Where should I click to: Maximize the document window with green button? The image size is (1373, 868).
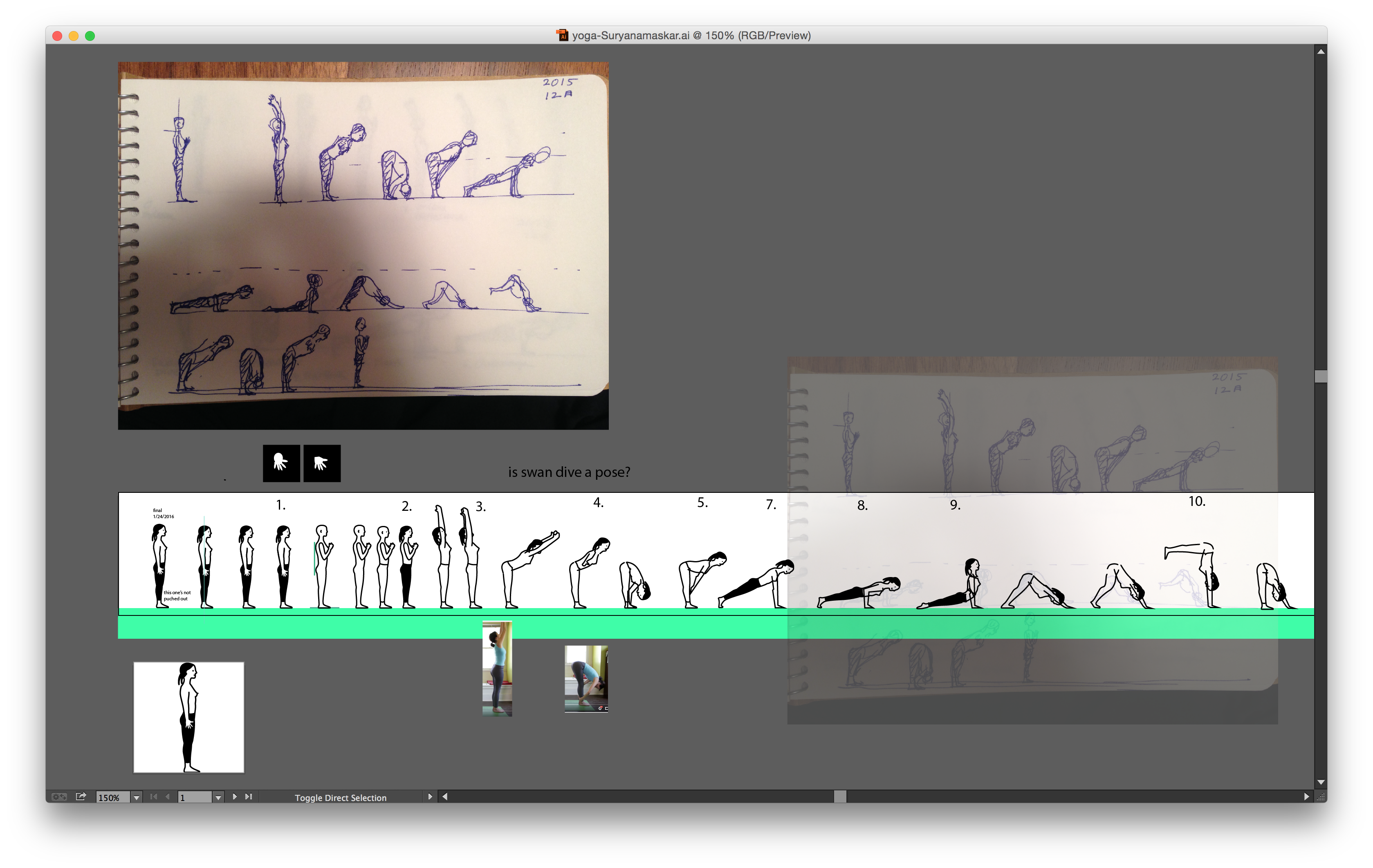(x=90, y=36)
